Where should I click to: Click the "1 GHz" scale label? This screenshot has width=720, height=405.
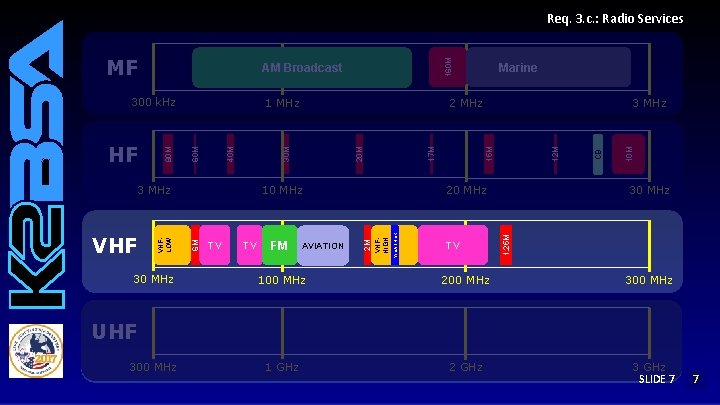click(282, 367)
